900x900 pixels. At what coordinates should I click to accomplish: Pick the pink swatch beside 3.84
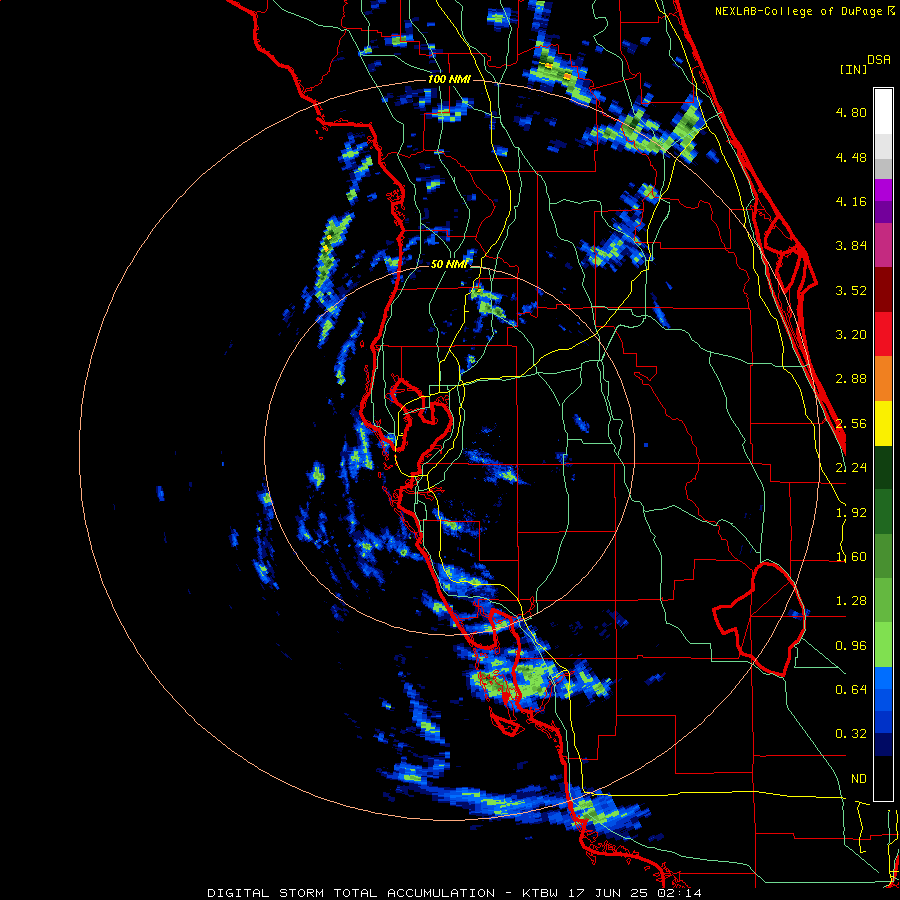pos(883,245)
